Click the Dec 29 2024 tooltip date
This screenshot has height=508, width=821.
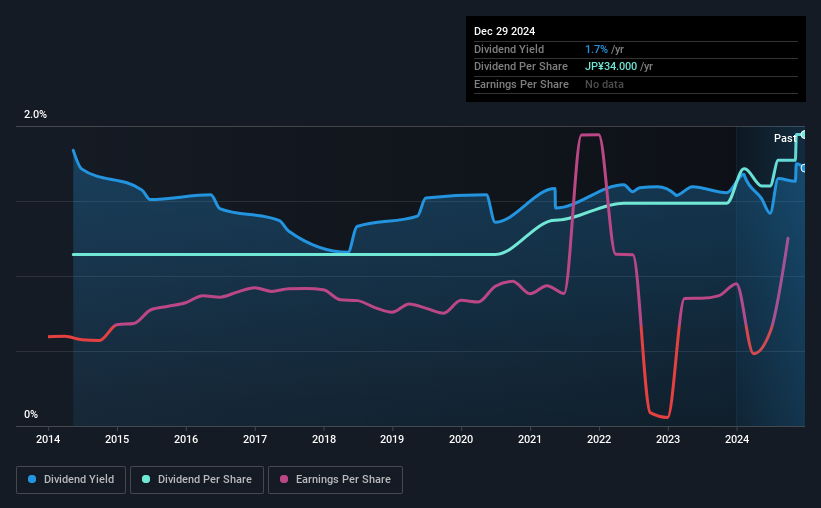click(x=504, y=31)
